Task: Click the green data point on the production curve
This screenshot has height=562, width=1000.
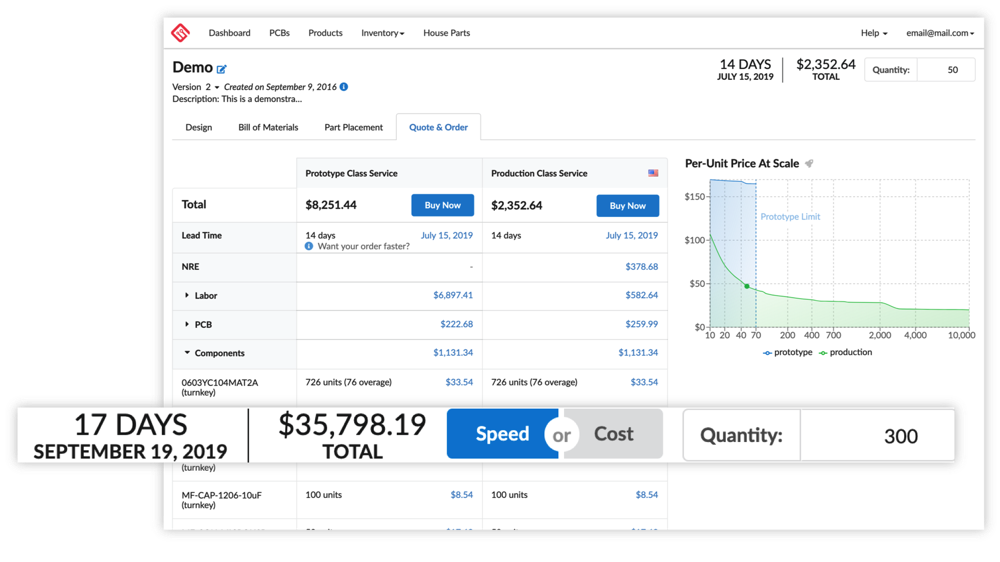Action: tap(746, 286)
